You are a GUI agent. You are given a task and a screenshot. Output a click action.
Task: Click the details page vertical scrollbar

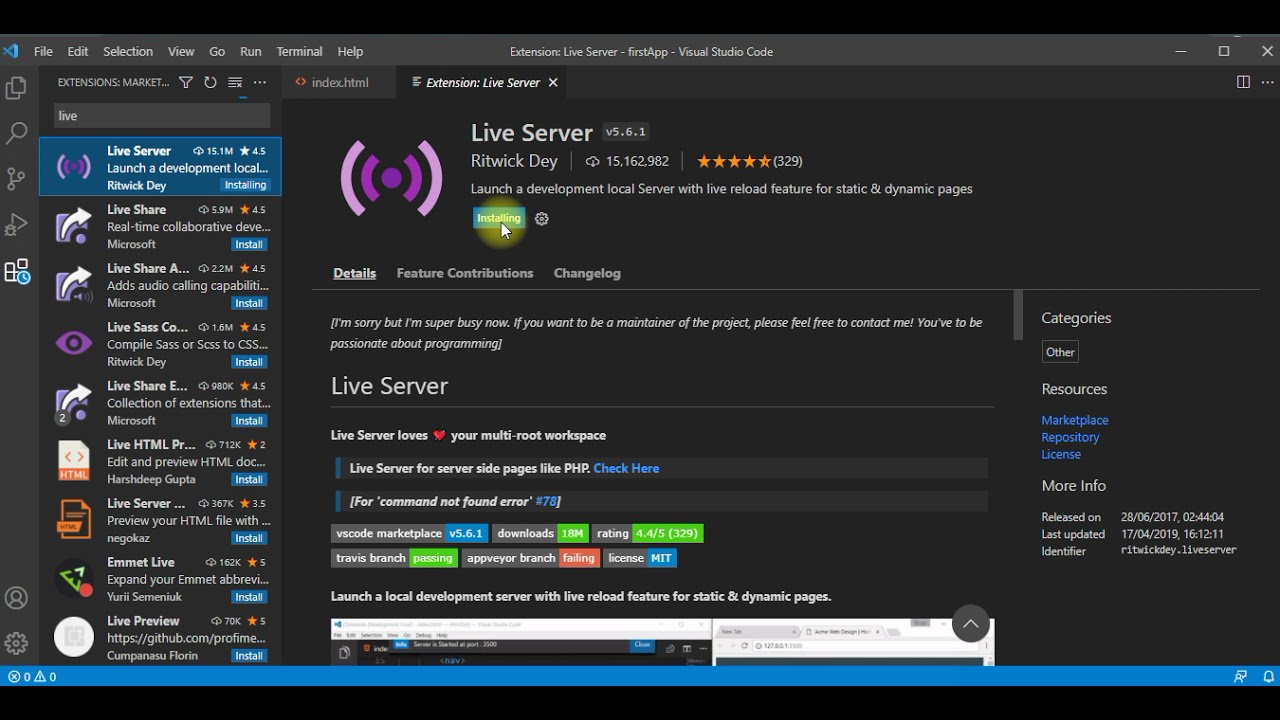click(x=1018, y=316)
